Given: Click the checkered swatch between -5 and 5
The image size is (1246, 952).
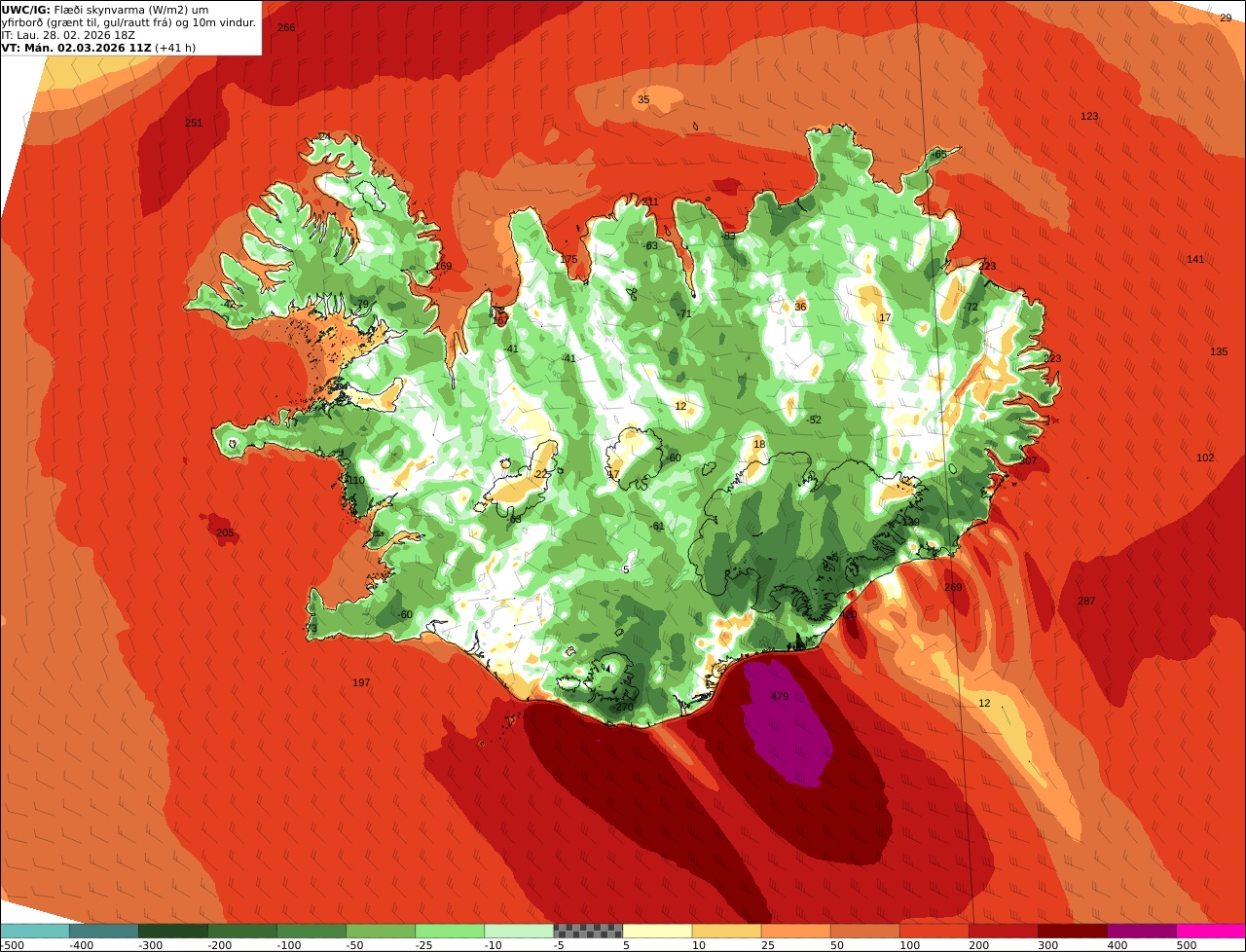Looking at the screenshot, I should (x=588, y=931).
